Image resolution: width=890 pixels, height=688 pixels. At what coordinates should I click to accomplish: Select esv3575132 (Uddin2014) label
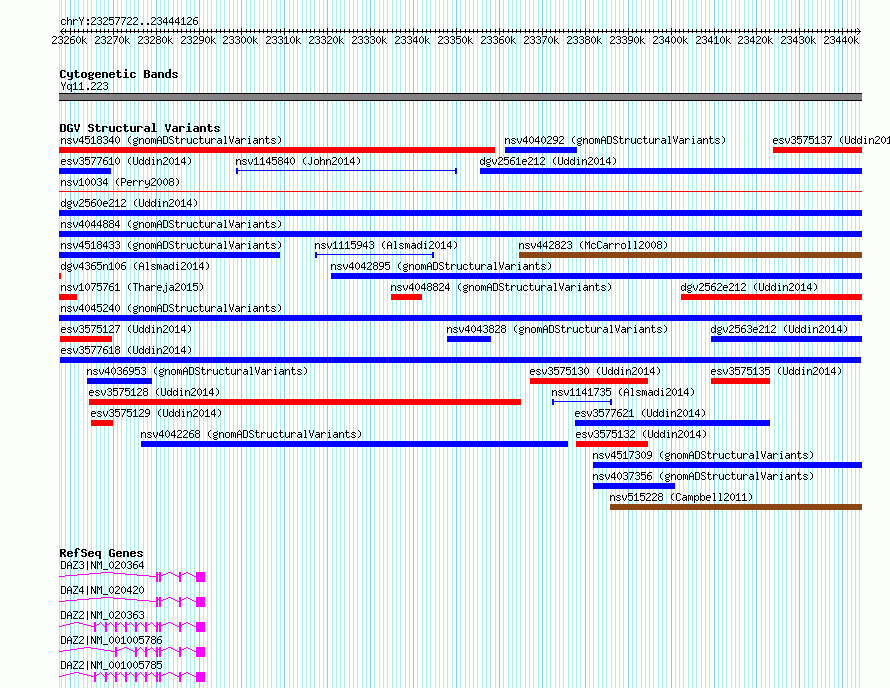[x=641, y=434]
